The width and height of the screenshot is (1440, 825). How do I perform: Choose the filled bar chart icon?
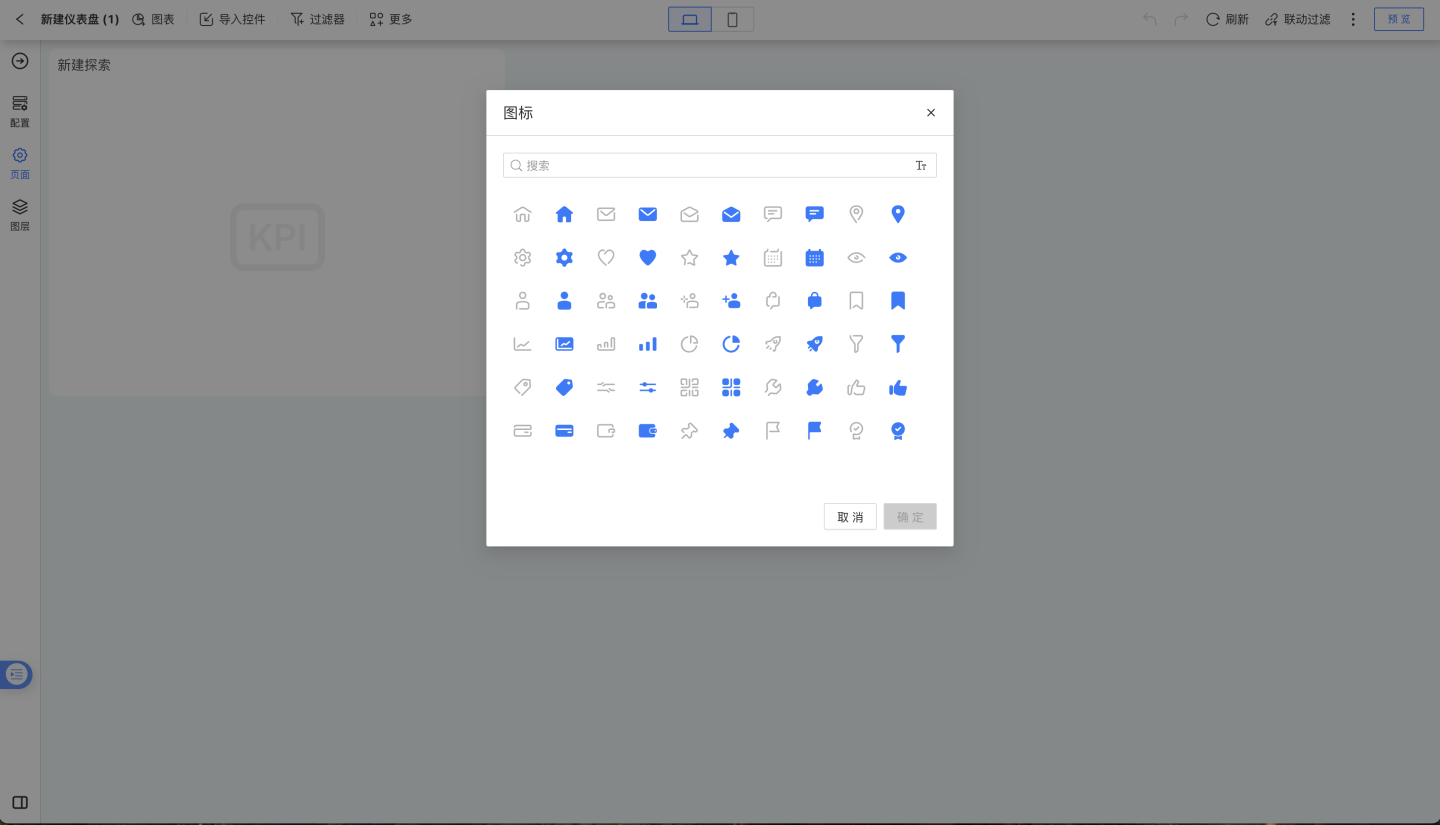648,344
